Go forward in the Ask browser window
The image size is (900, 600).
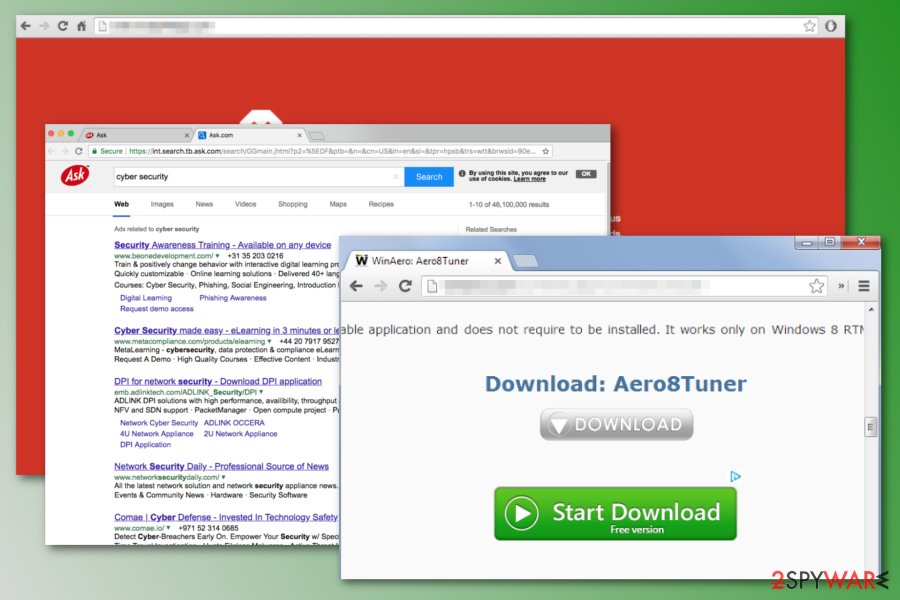pyautogui.click(x=64, y=151)
